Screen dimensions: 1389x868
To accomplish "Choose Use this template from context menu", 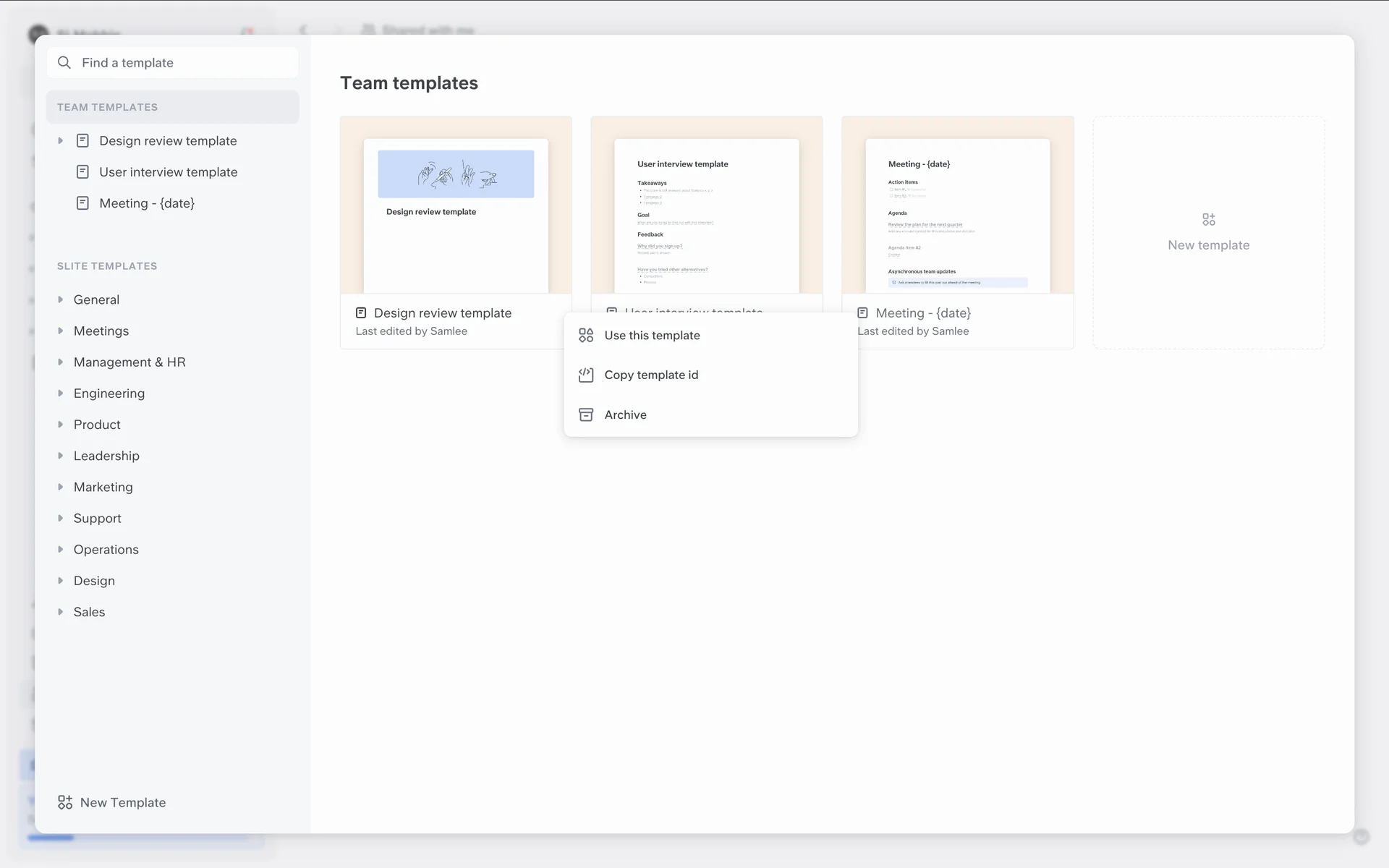I will coord(652,336).
